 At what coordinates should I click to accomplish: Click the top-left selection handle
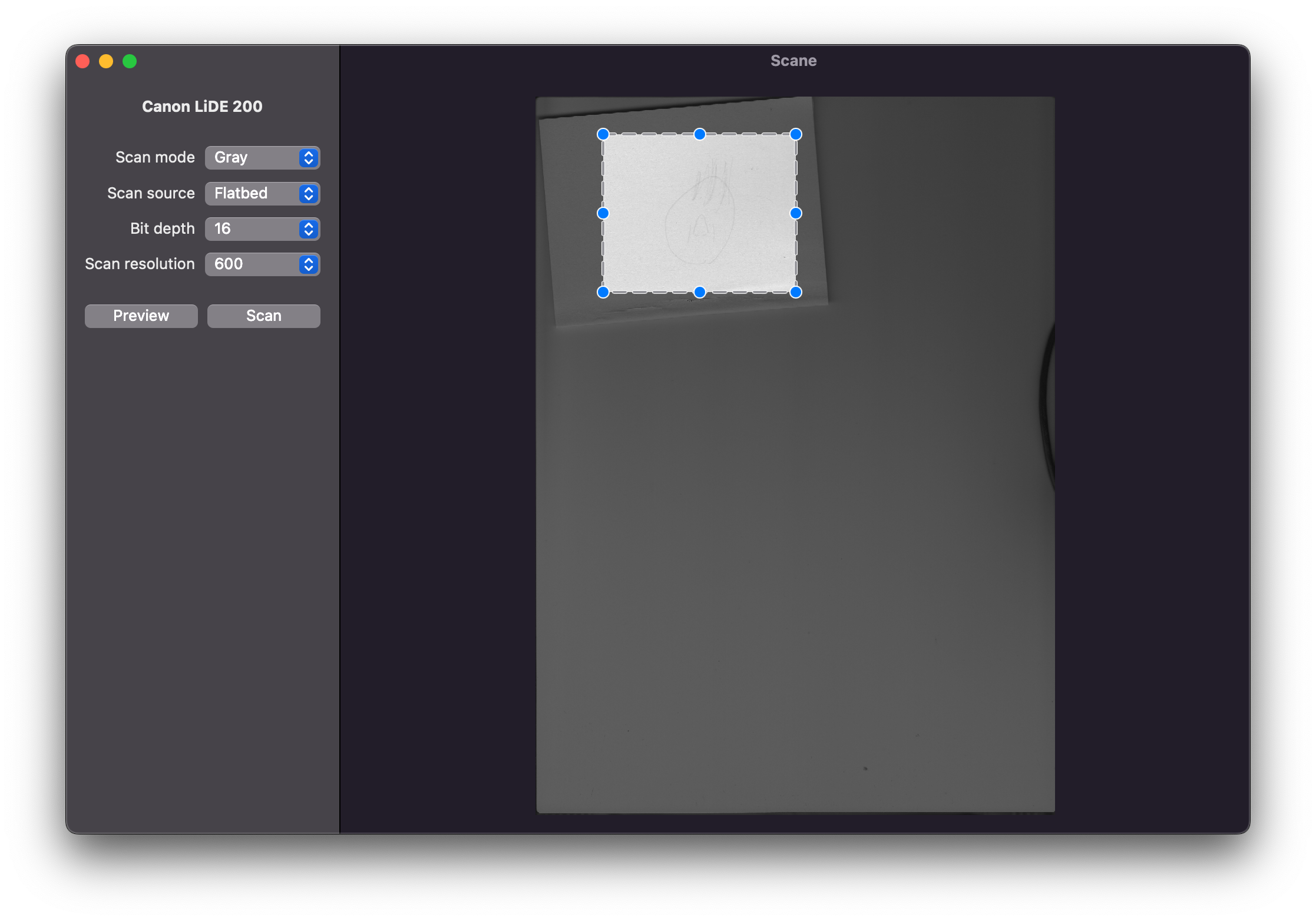click(603, 134)
